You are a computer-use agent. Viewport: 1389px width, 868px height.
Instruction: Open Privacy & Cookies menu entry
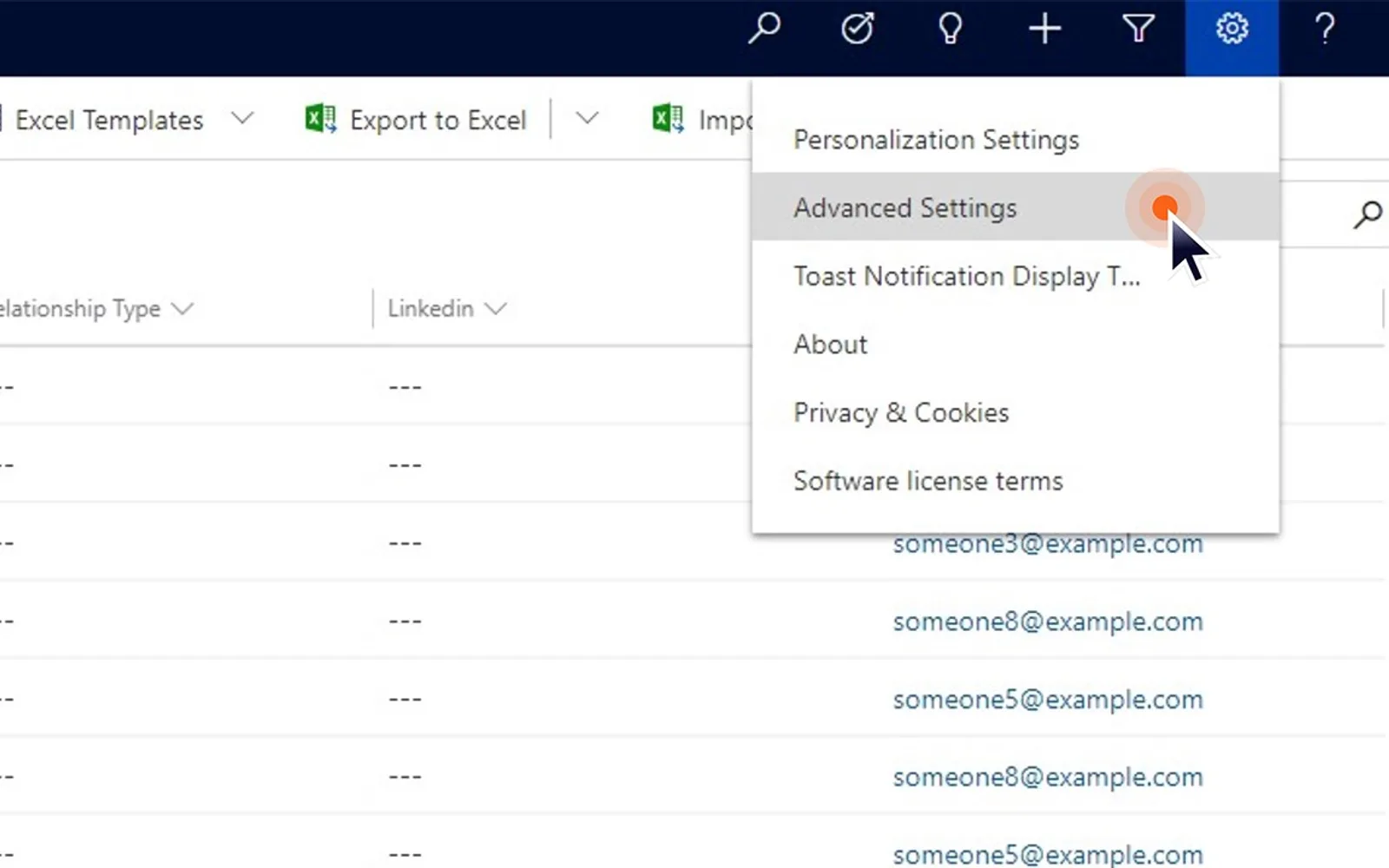1015,412
